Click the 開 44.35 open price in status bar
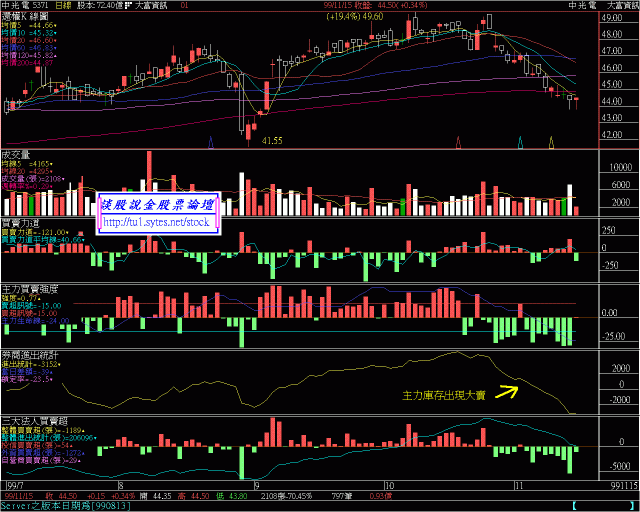 155,496
